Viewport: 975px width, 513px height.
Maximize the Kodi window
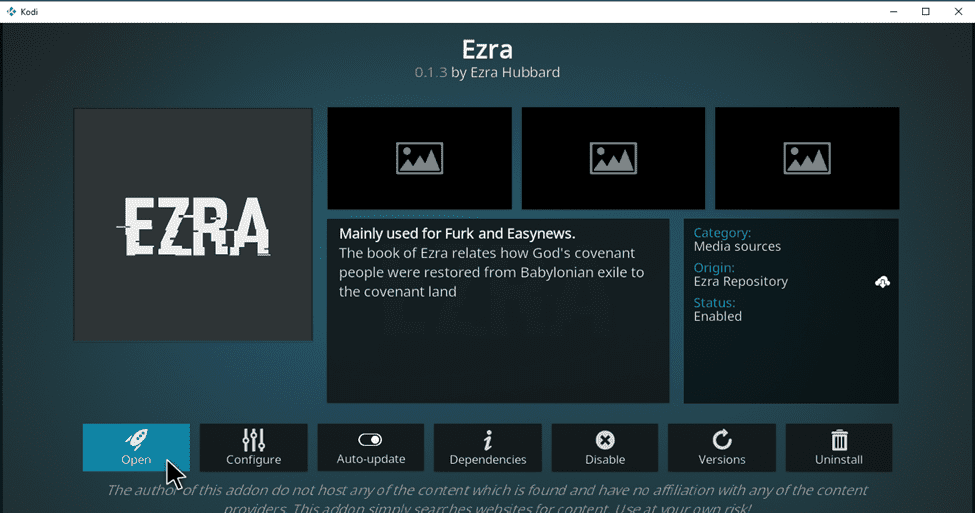click(926, 11)
